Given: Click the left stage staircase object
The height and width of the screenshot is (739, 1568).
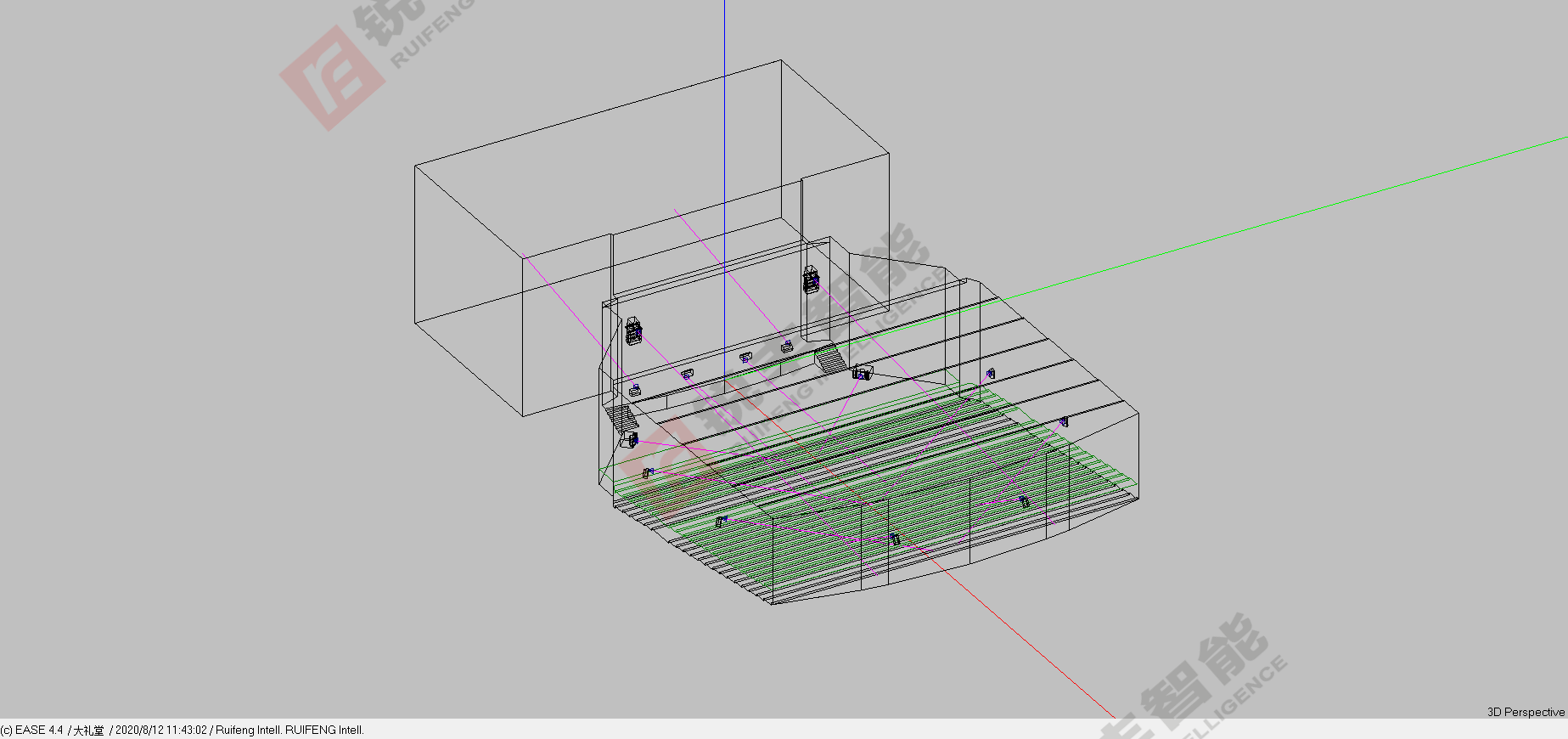Looking at the screenshot, I should click(622, 416).
